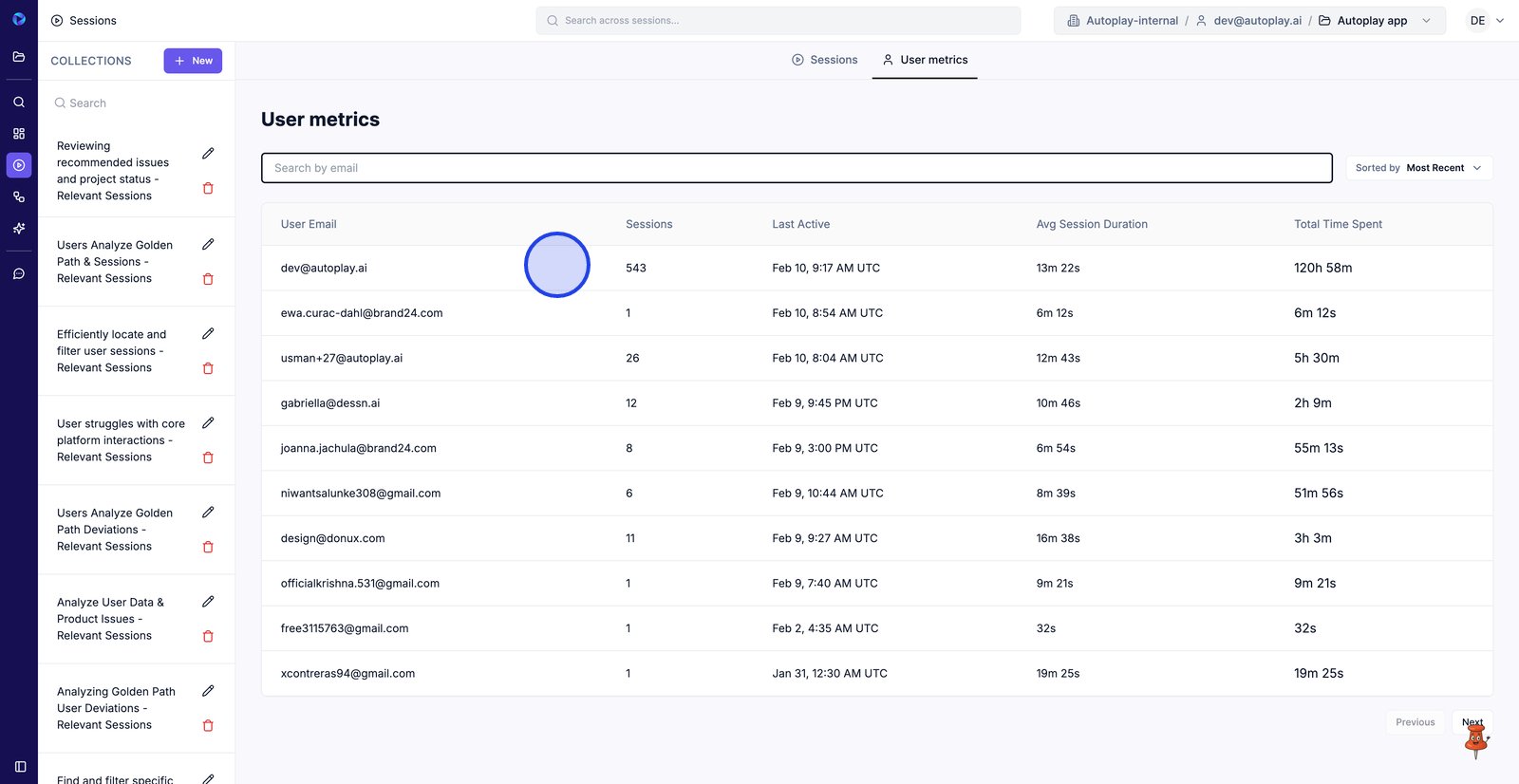Delete 'Users Analyze Golden Path & Sessions' collection
Image resolution: width=1519 pixels, height=784 pixels.
208,279
